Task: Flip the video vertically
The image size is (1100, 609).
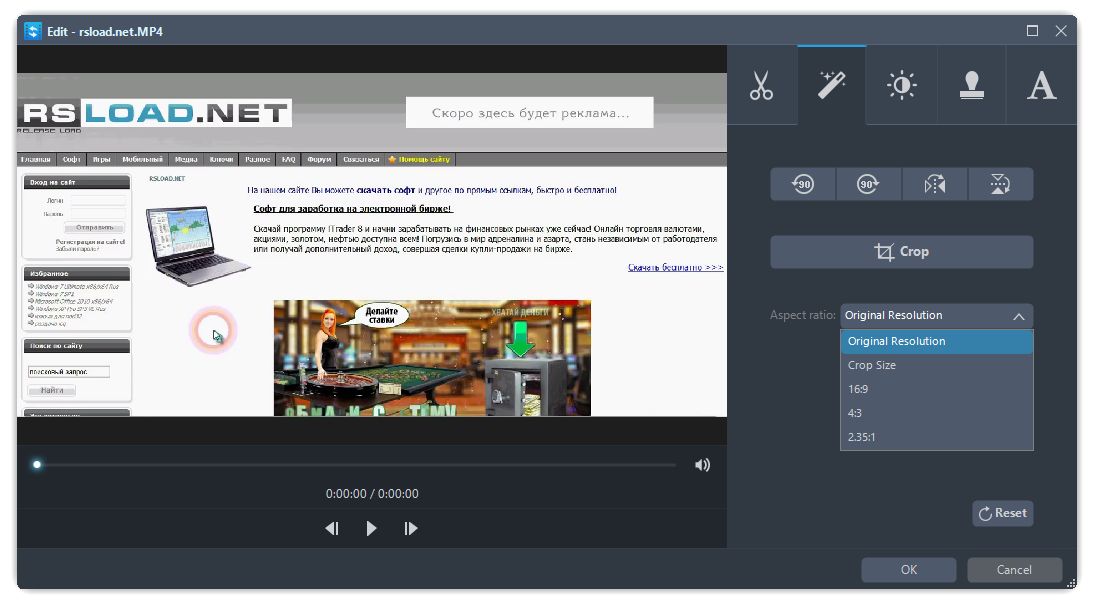Action: coord(1000,183)
